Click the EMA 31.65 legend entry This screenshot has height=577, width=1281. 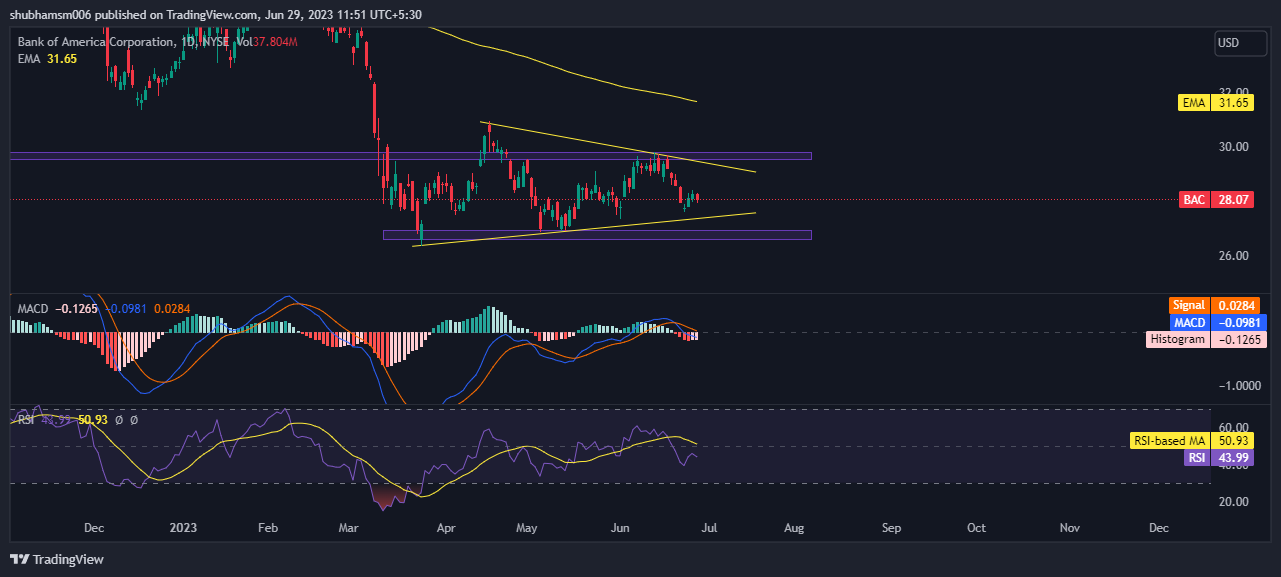click(47, 59)
